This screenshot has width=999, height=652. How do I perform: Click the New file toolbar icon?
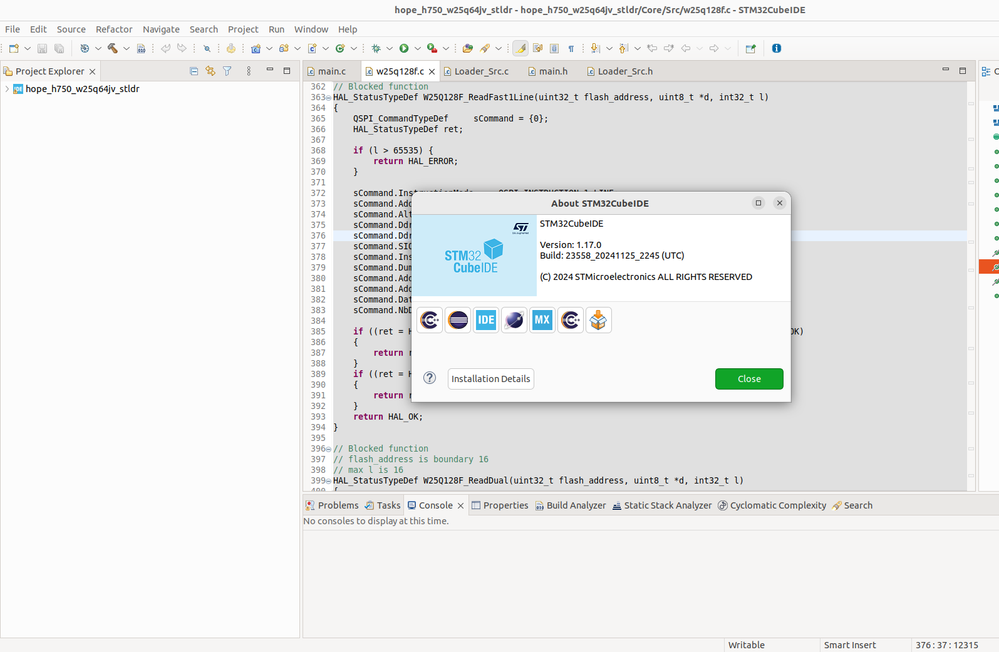click(14, 48)
